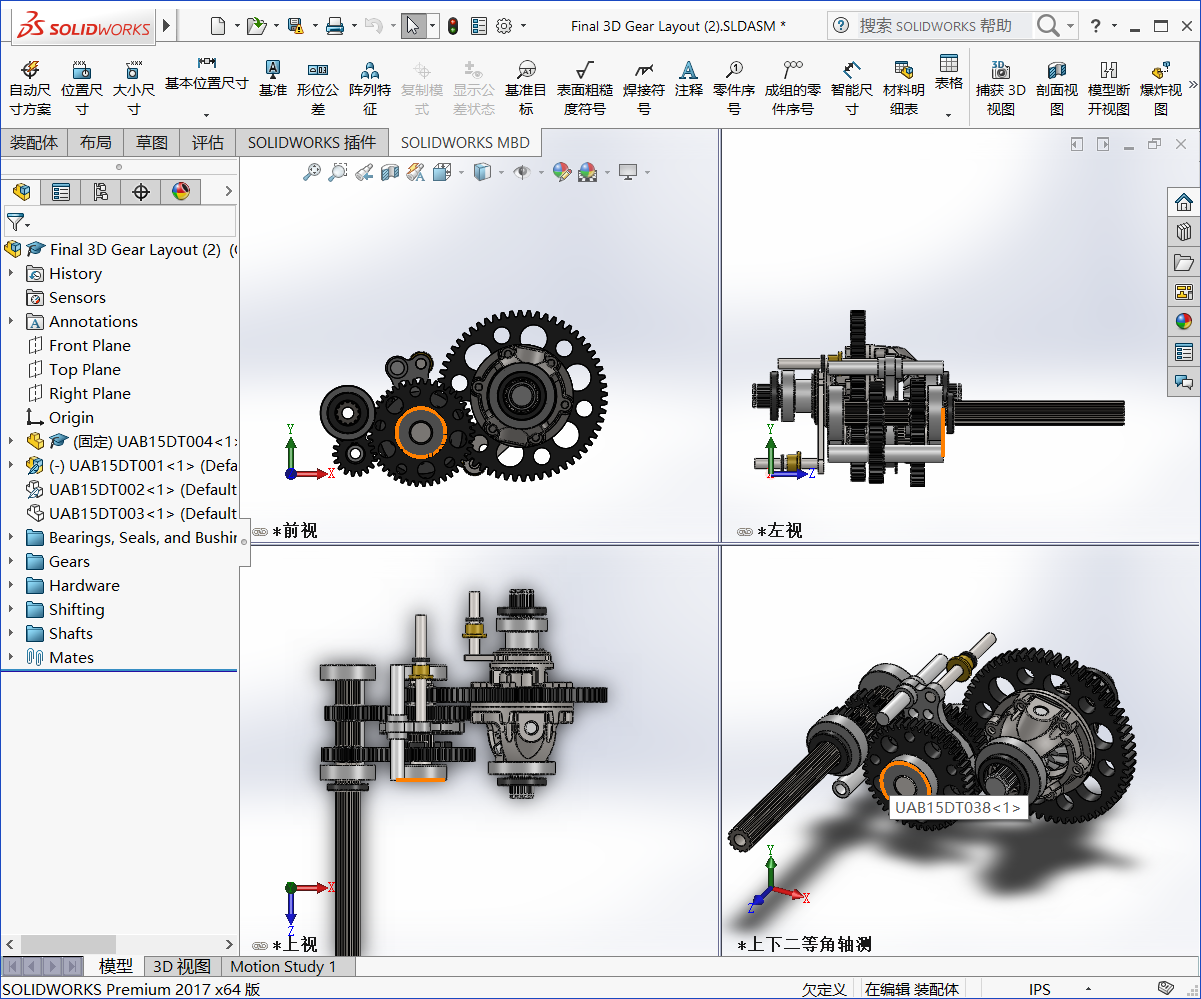The height and width of the screenshot is (999, 1201).
Task: Click Zoom to Fit in viewport toolbar
Action: coord(312,172)
